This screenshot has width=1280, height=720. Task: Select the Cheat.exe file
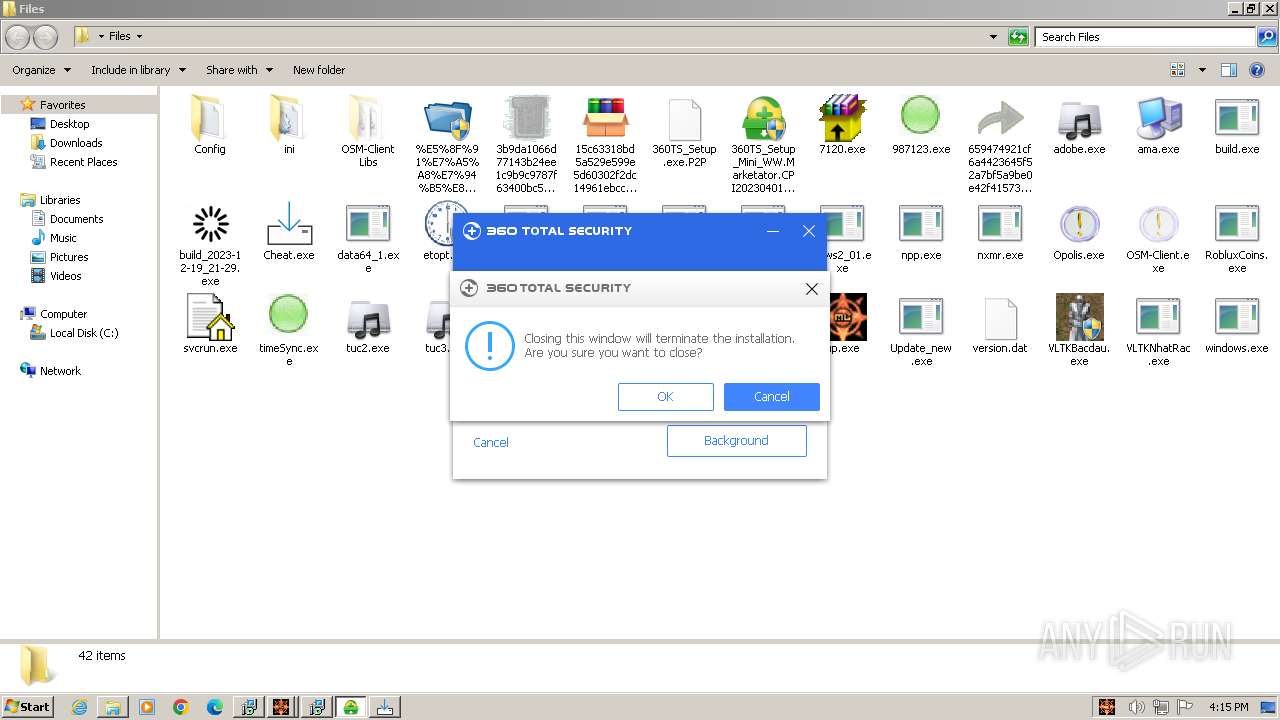click(289, 232)
